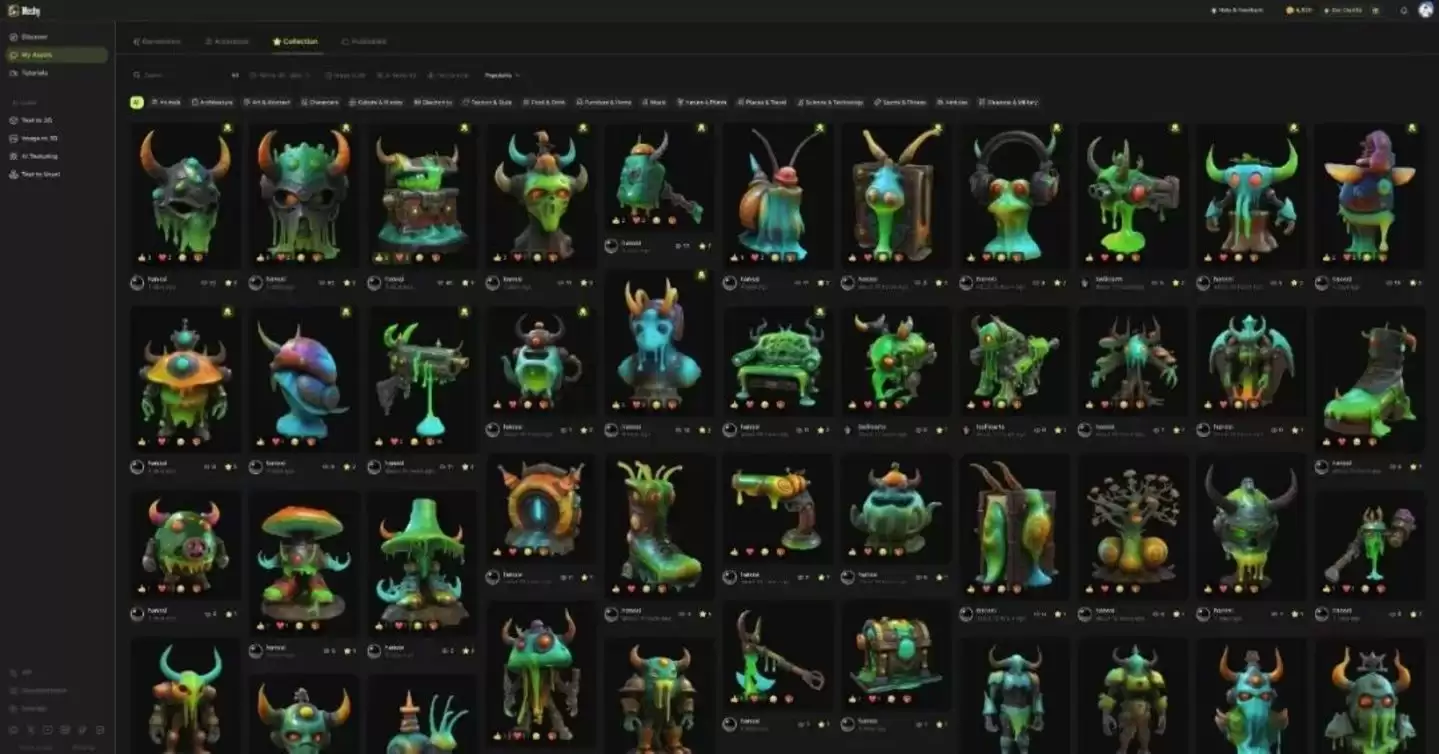Switch to the Generations tab
The width and height of the screenshot is (1439, 754).
point(157,42)
